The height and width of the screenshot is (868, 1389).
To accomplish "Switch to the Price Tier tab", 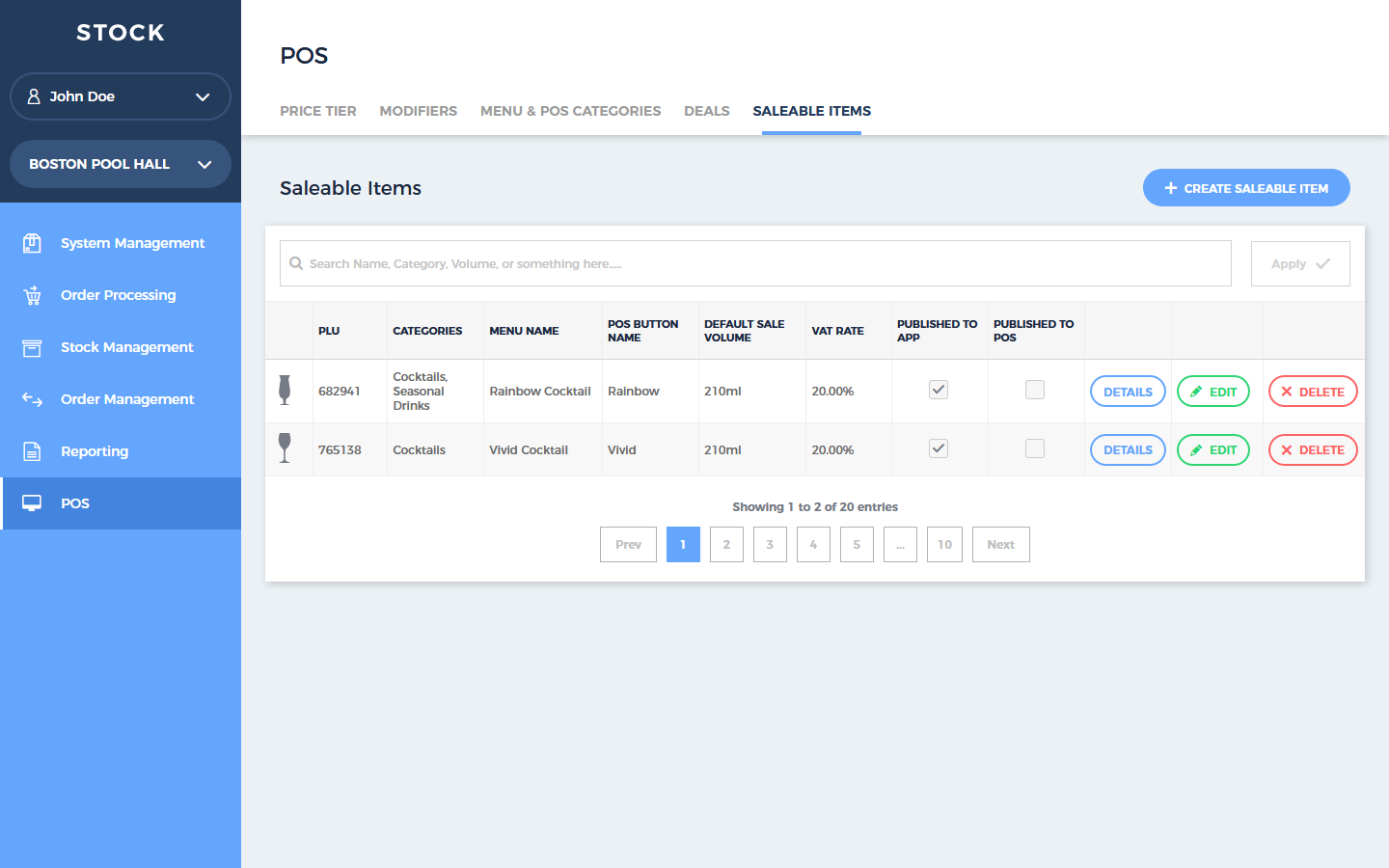I will (x=317, y=111).
